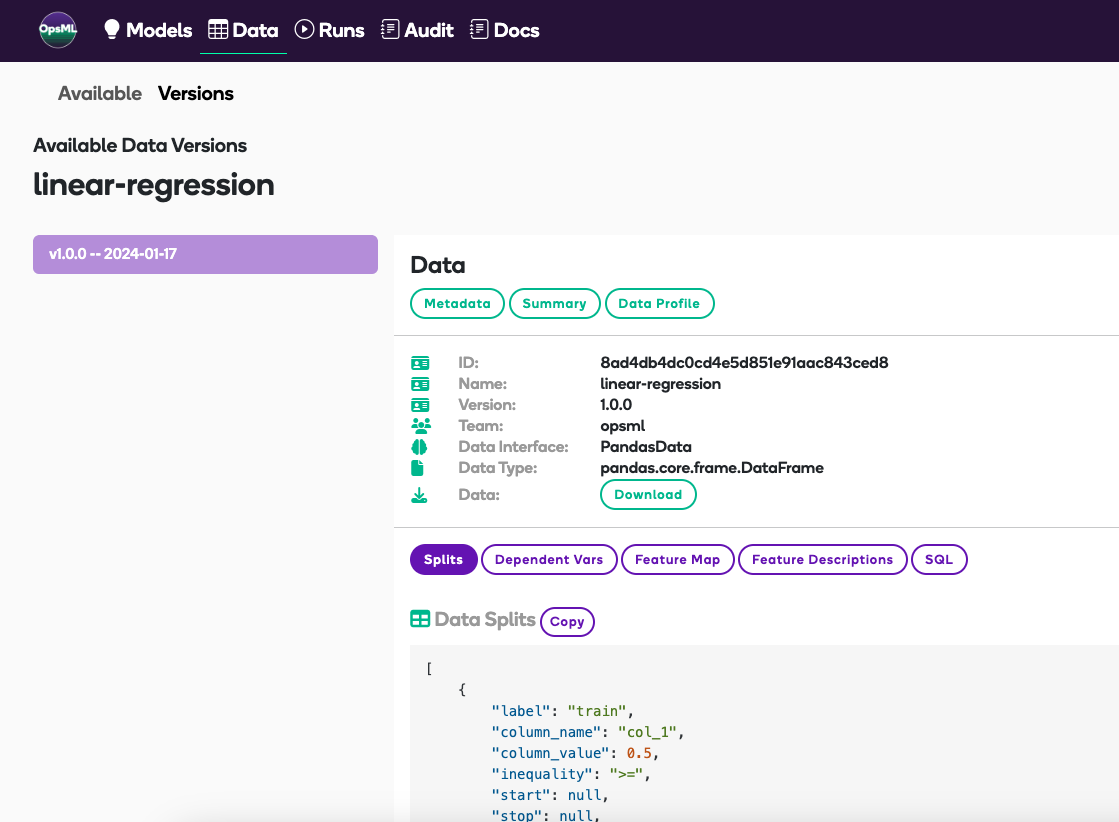Open the Feature Map tab
This screenshot has width=1119, height=822.
coord(677,559)
